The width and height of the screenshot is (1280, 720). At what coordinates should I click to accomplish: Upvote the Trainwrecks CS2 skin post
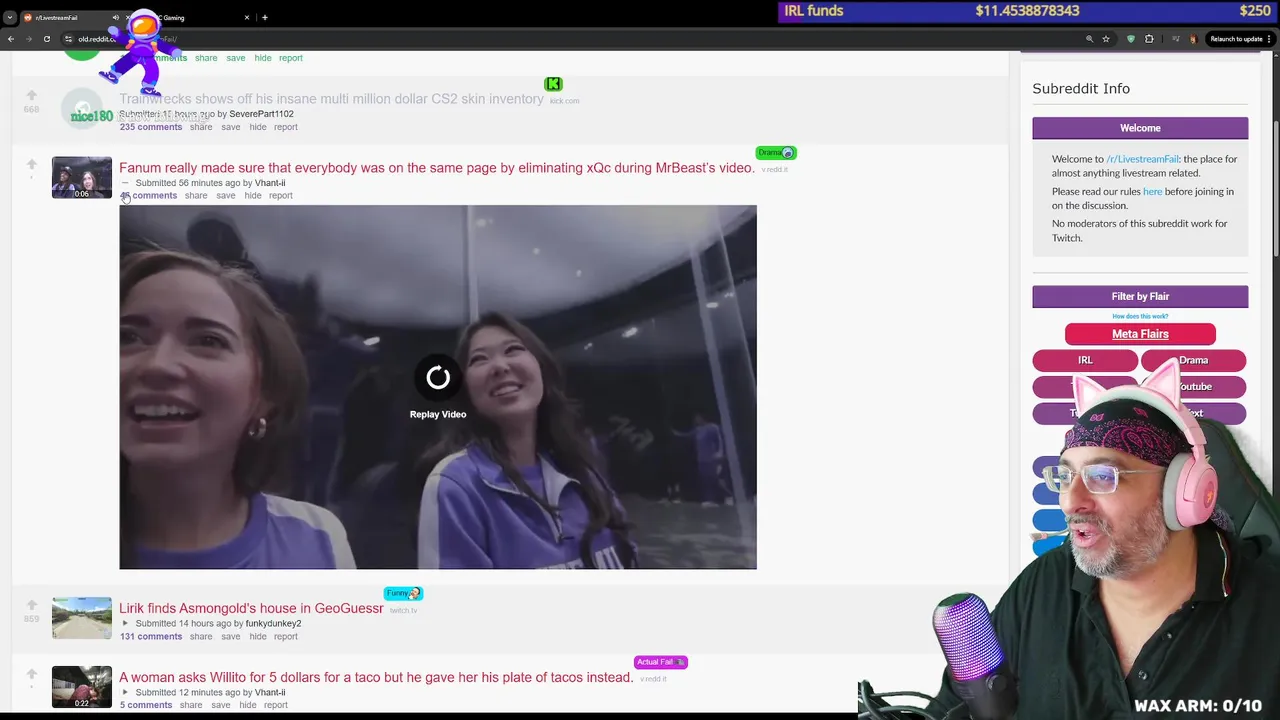point(31,96)
